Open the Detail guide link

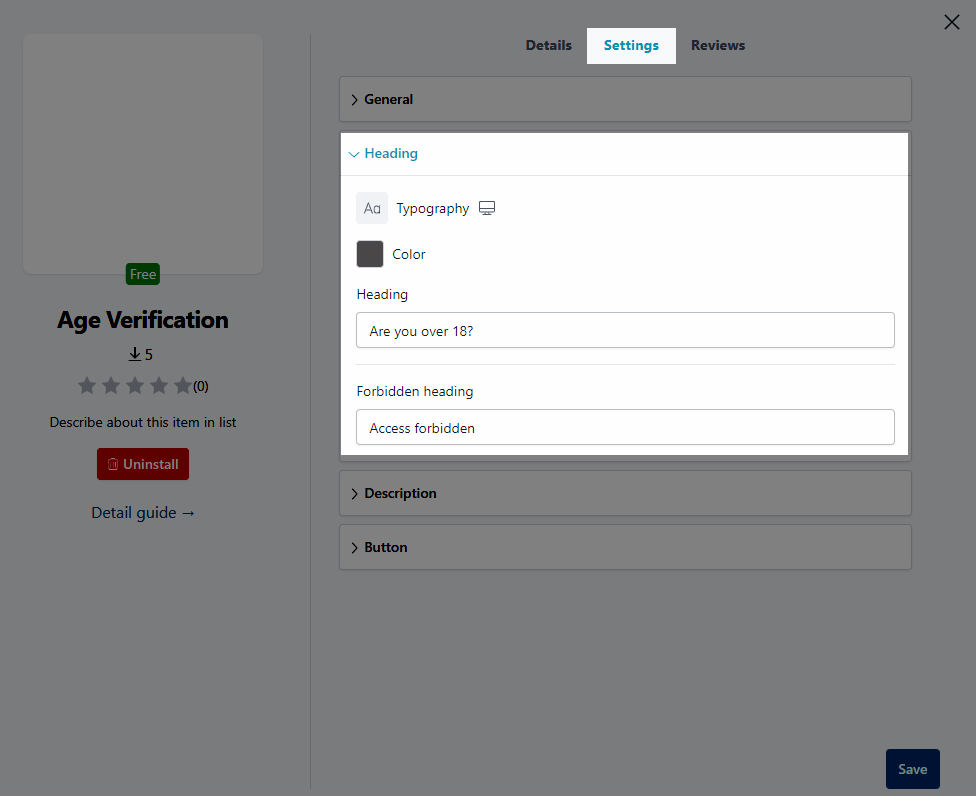tap(143, 513)
